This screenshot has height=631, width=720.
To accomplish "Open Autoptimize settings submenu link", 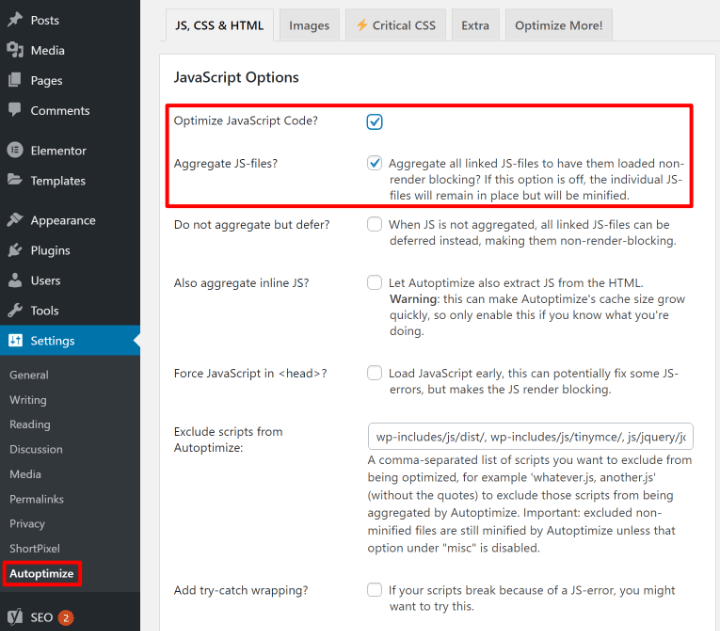I will tap(42, 573).
